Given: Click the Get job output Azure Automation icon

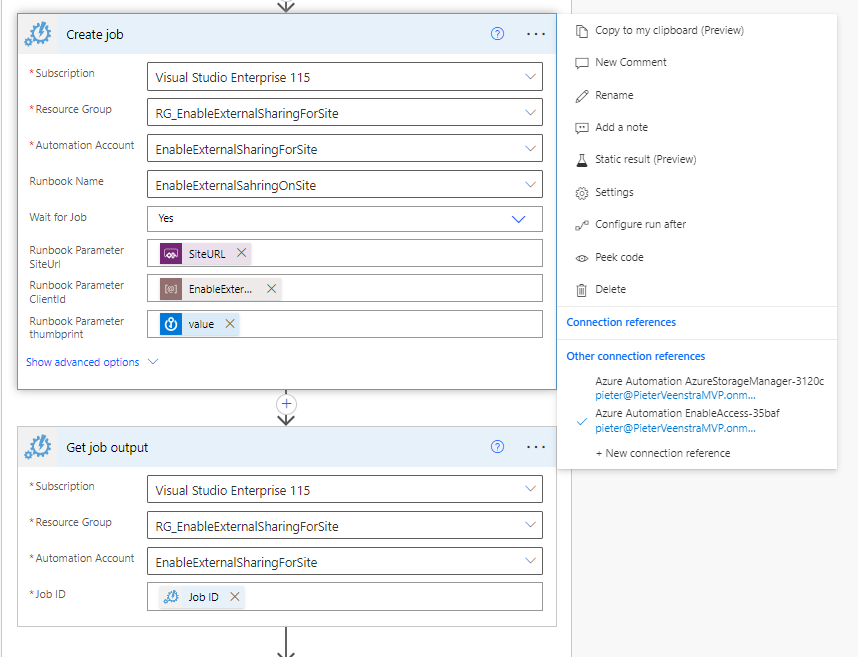Looking at the screenshot, I should tap(38, 447).
